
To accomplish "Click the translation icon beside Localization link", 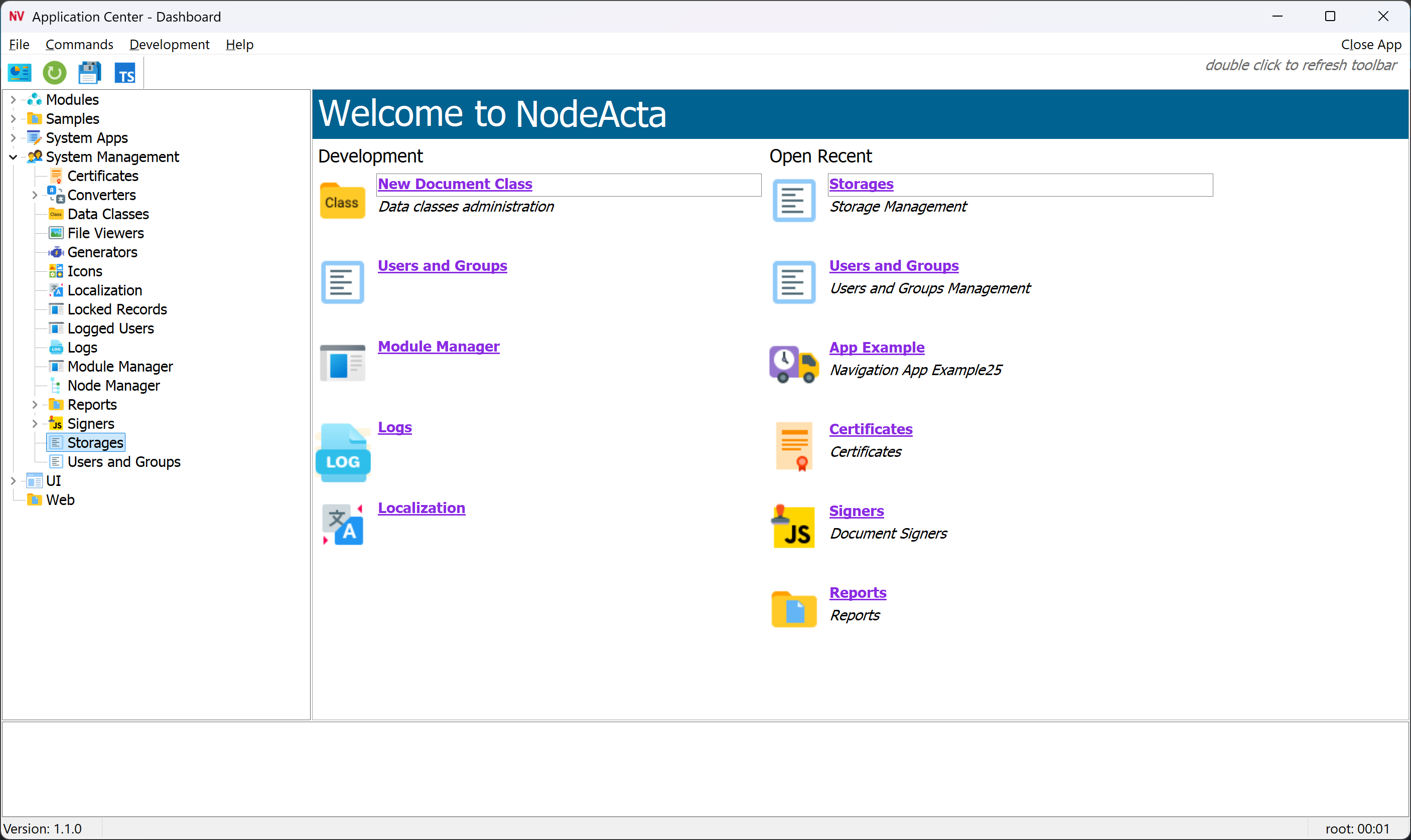I will click(x=342, y=524).
